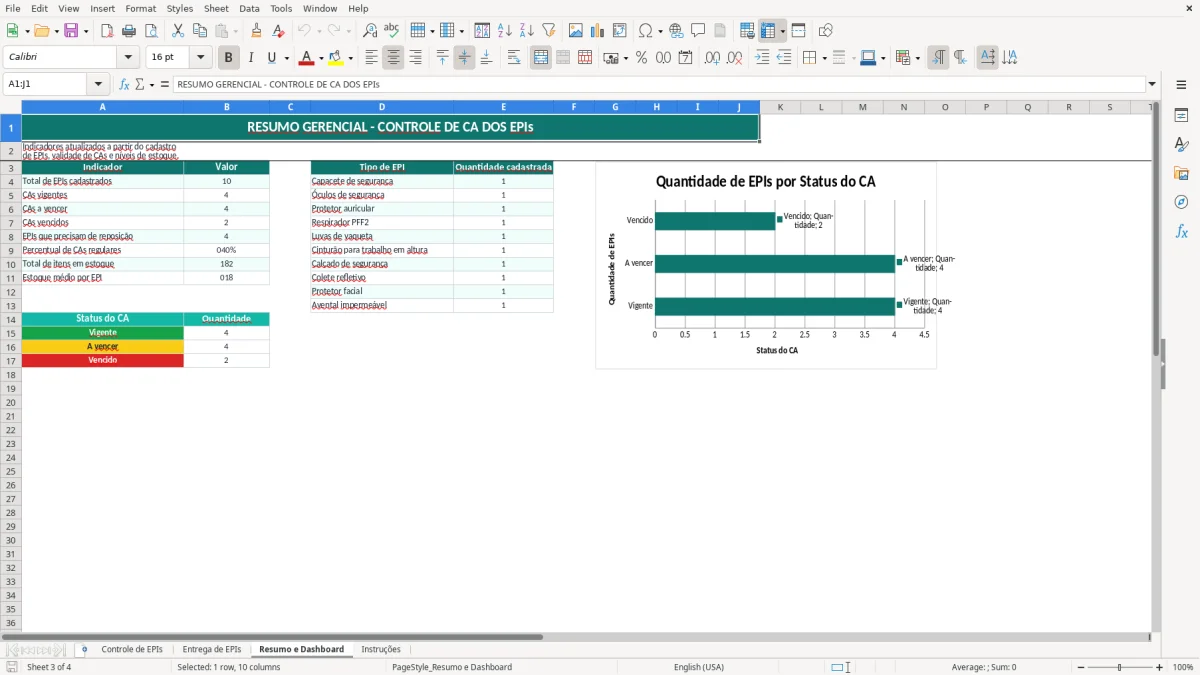
Task: Click the zoom out minus button
Action: click(x=1080, y=667)
